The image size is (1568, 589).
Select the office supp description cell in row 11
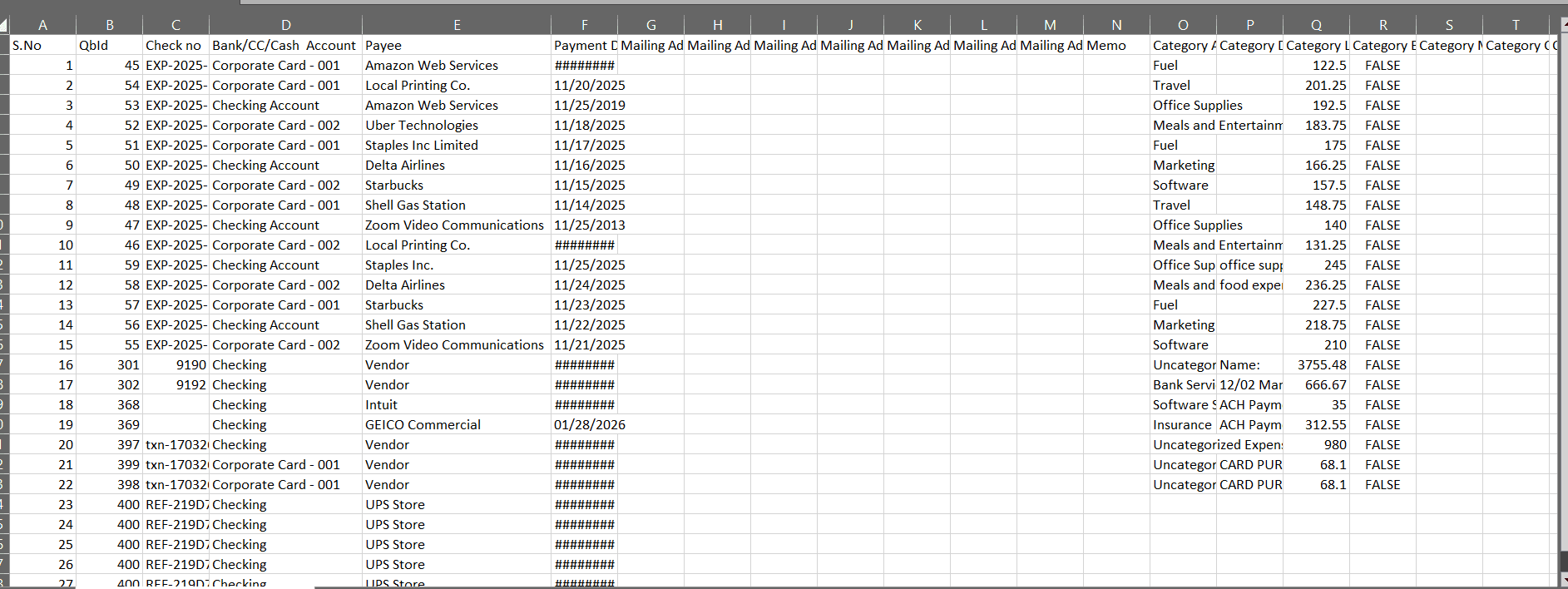tap(1249, 265)
